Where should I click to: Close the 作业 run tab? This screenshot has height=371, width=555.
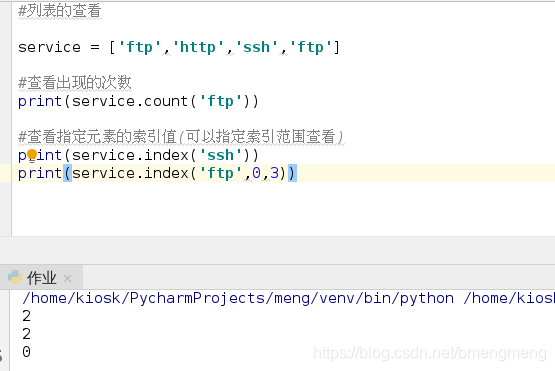pos(68,279)
